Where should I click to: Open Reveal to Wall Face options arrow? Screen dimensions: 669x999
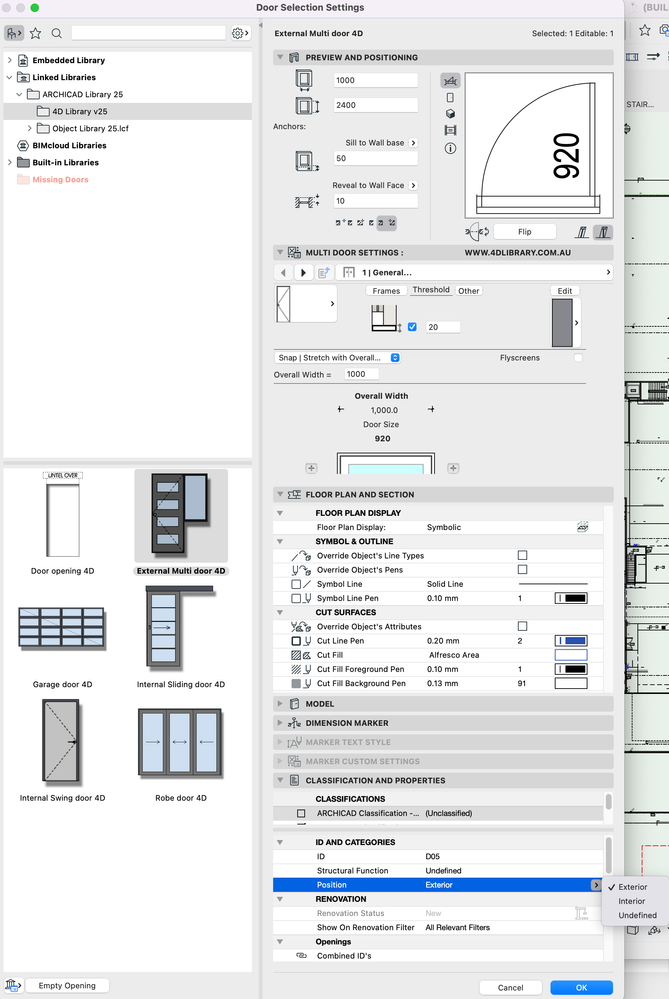point(414,185)
